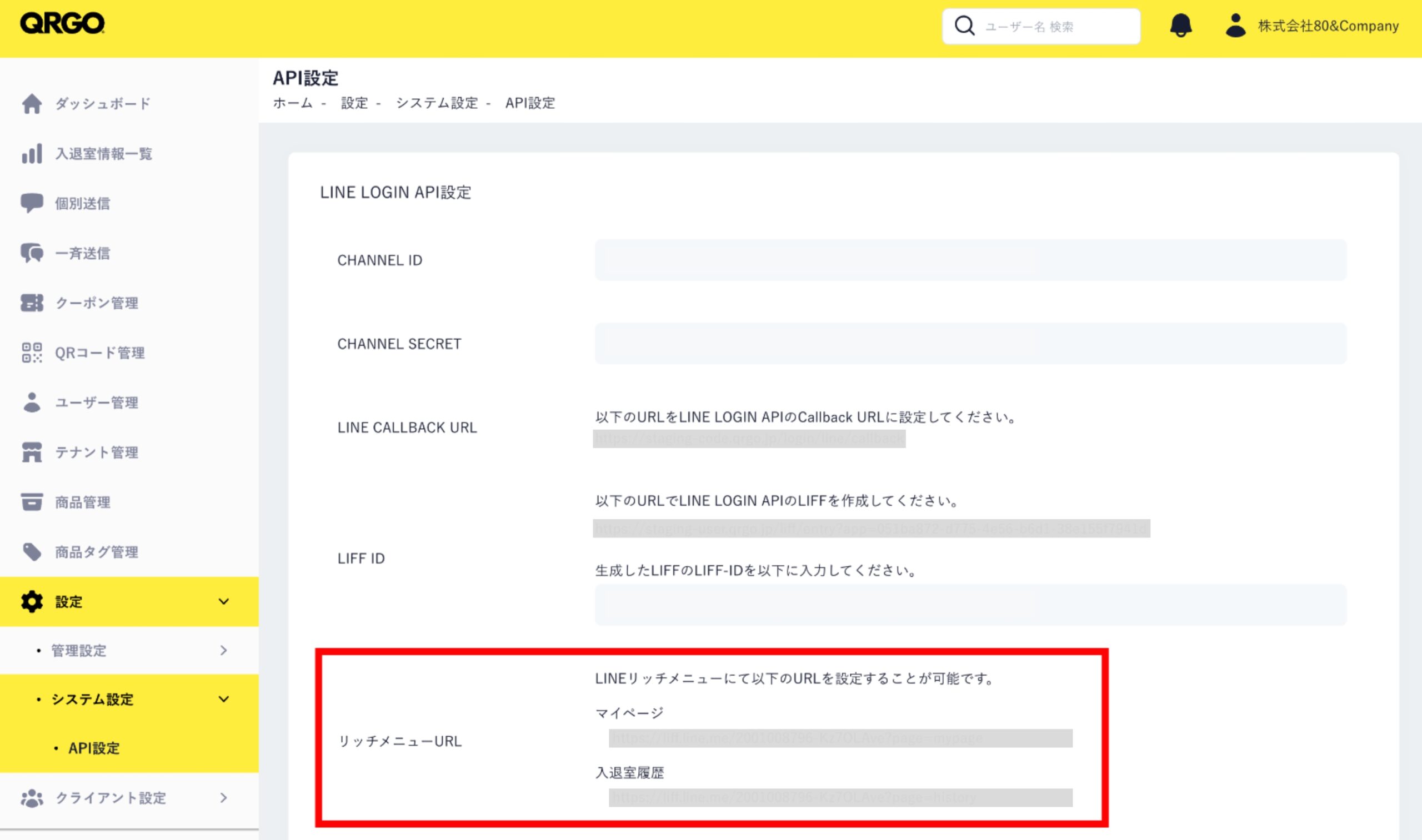Go to ホーム breadcrumb link
Image resolution: width=1422 pixels, height=840 pixels.
(292, 103)
